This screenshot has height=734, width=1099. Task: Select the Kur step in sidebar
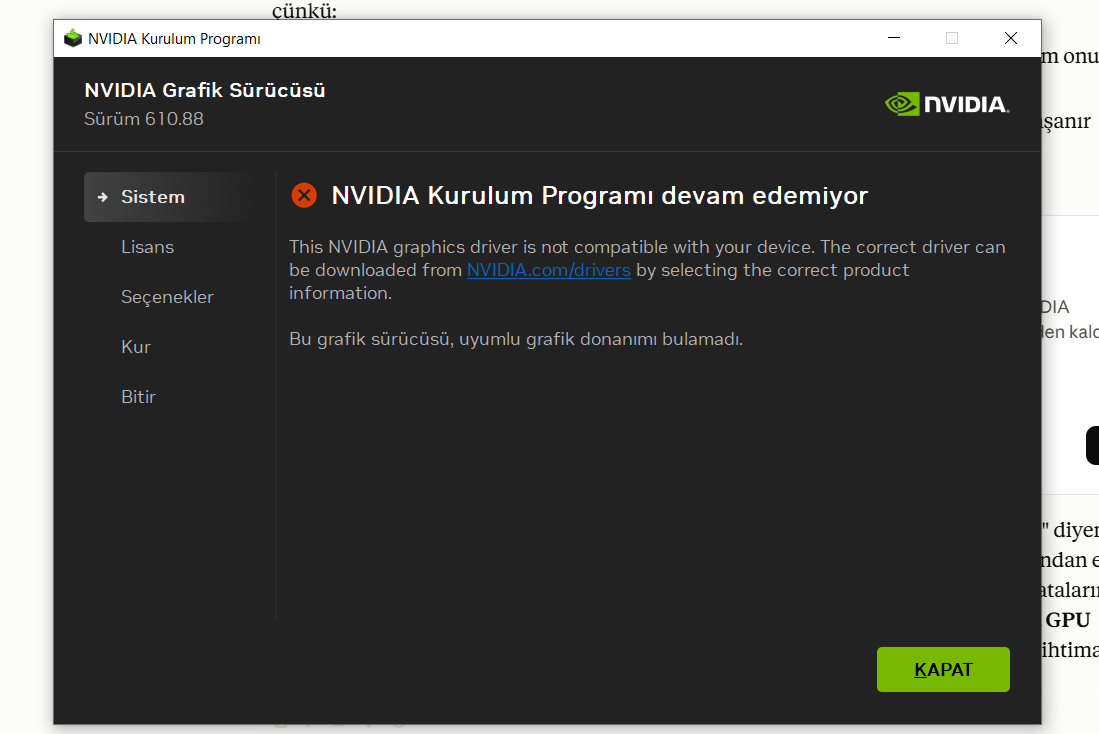pos(136,347)
